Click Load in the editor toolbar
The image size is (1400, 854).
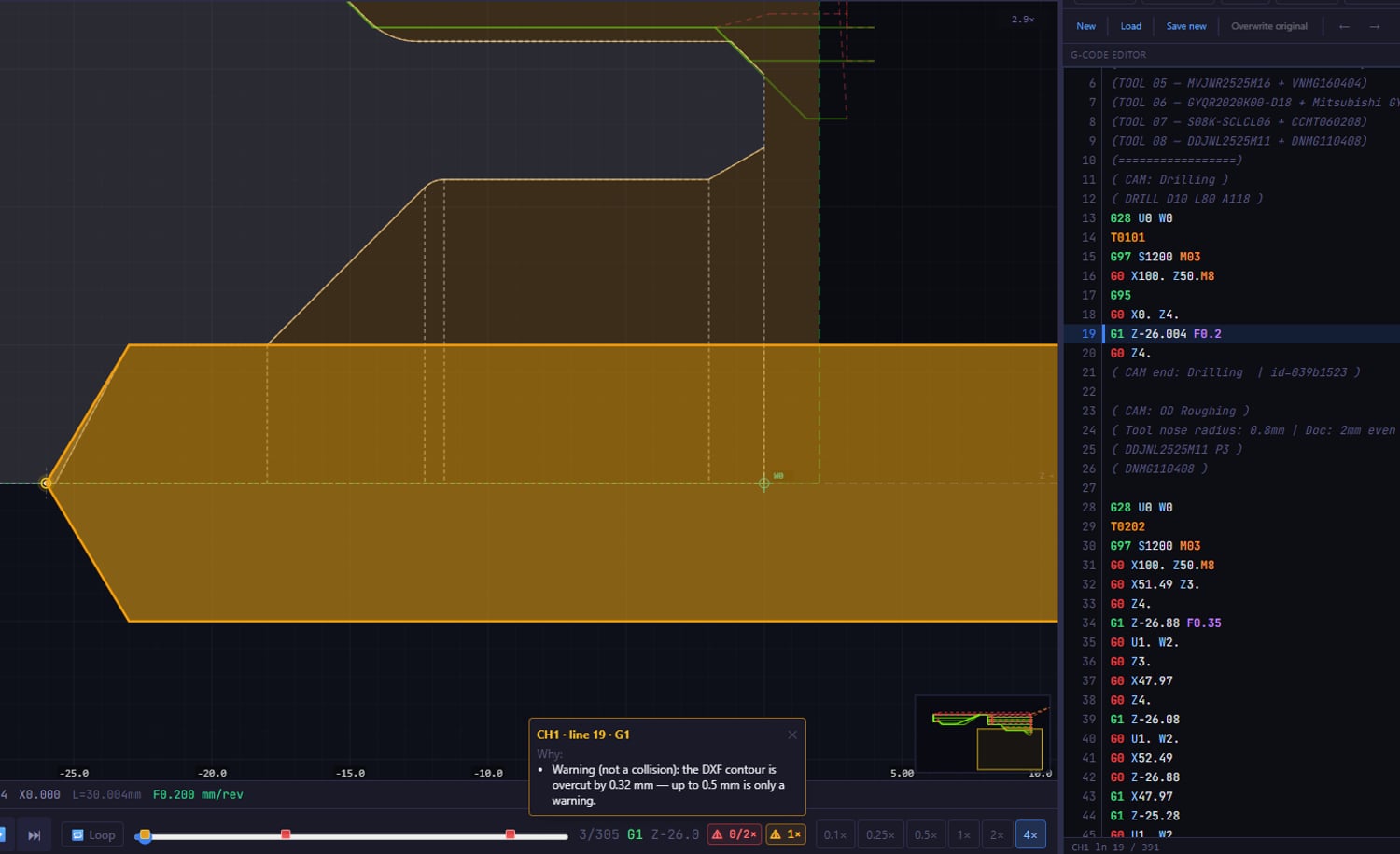tap(1131, 26)
